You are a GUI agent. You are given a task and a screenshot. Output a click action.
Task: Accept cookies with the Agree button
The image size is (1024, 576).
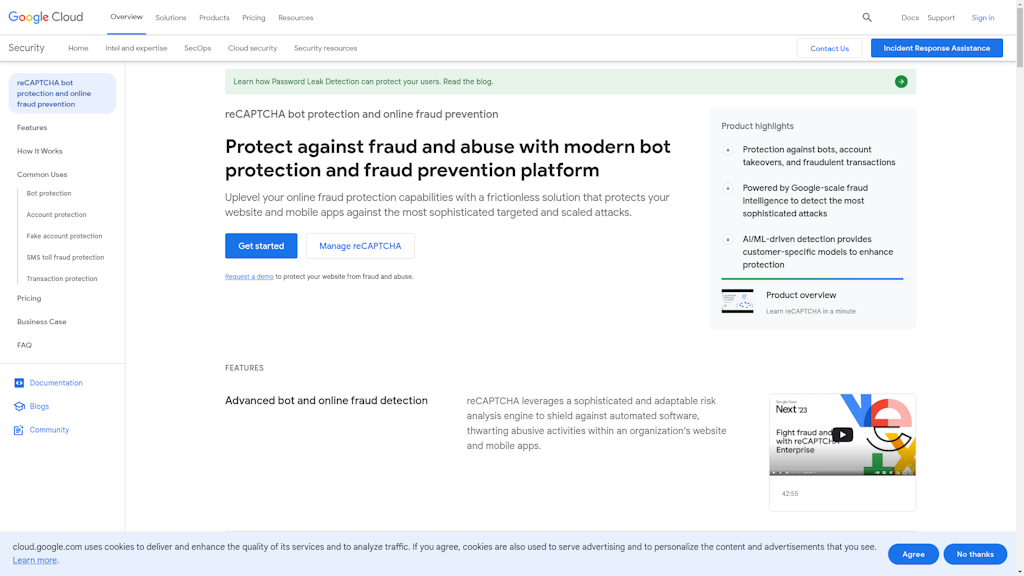[913, 554]
